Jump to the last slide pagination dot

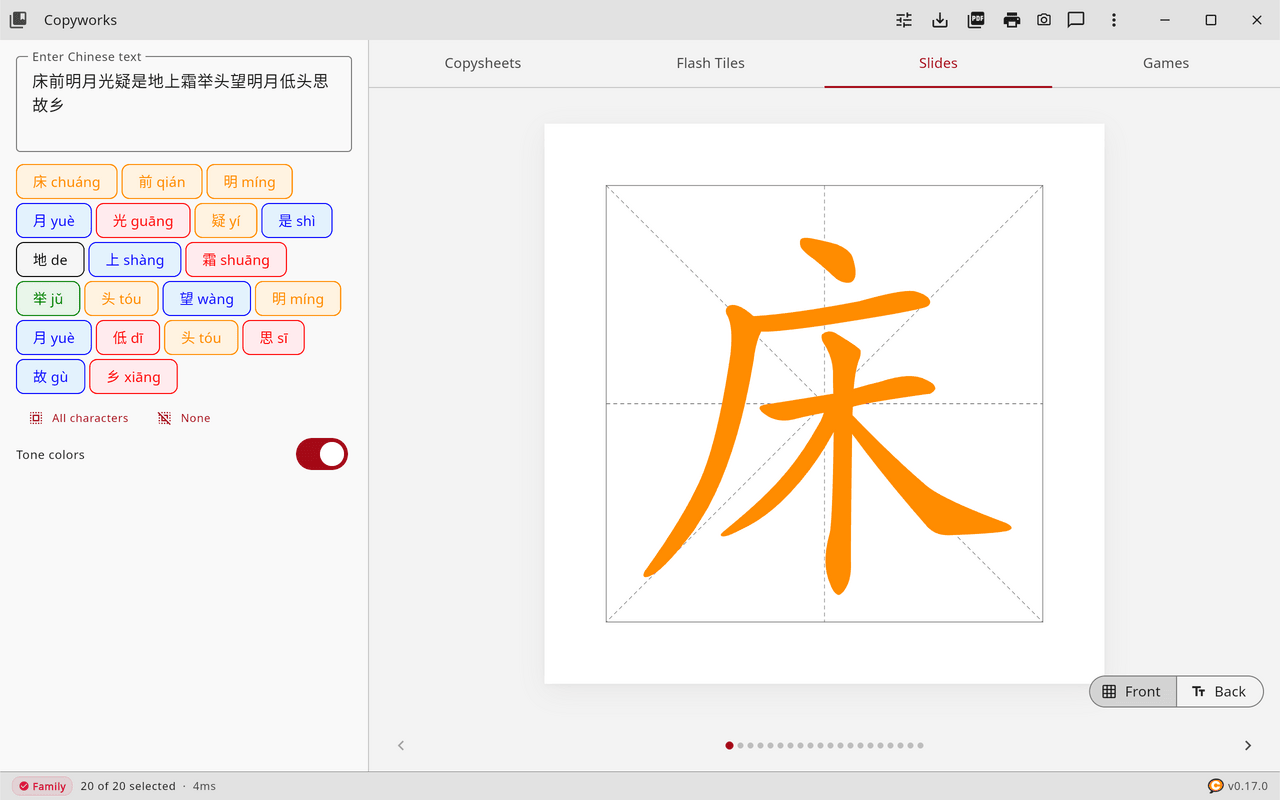pyautogui.click(x=920, y=745)
